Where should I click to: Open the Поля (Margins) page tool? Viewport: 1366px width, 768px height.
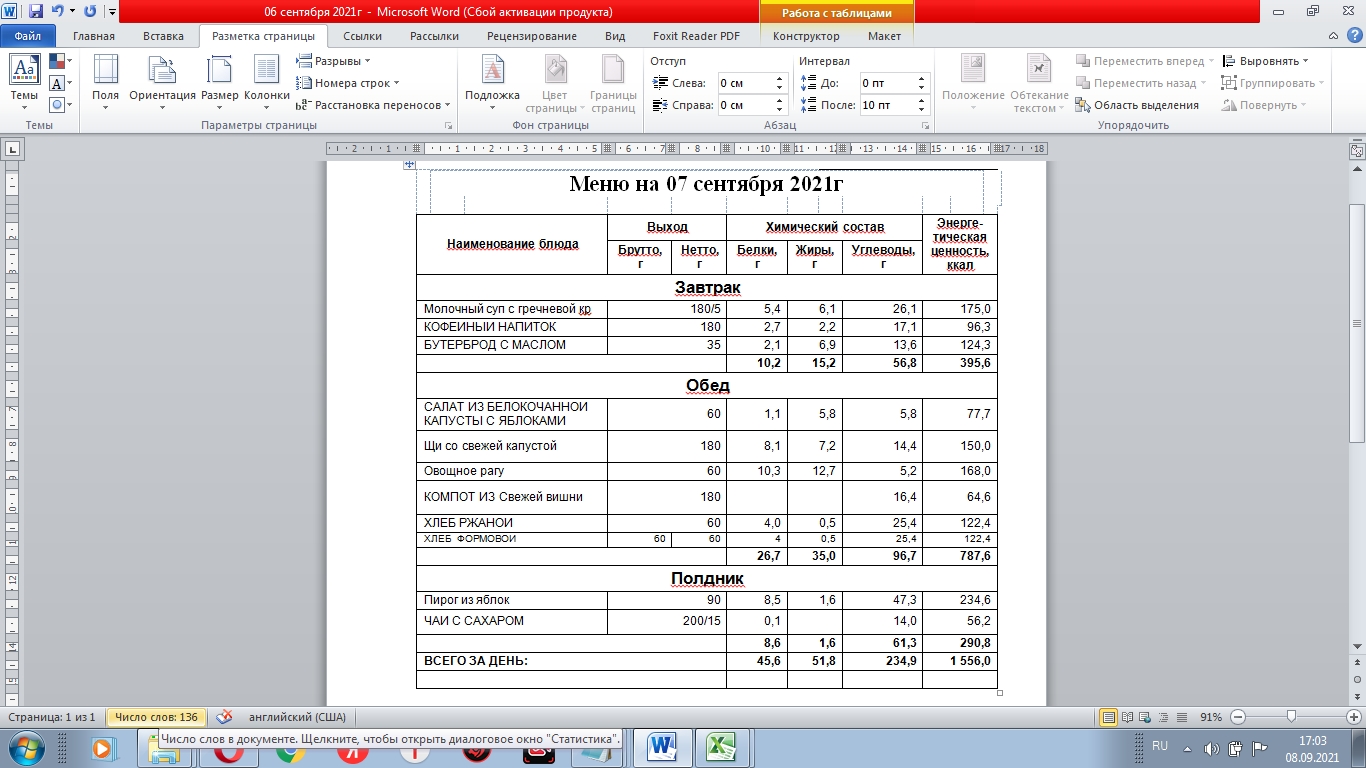tap(105, 80)
